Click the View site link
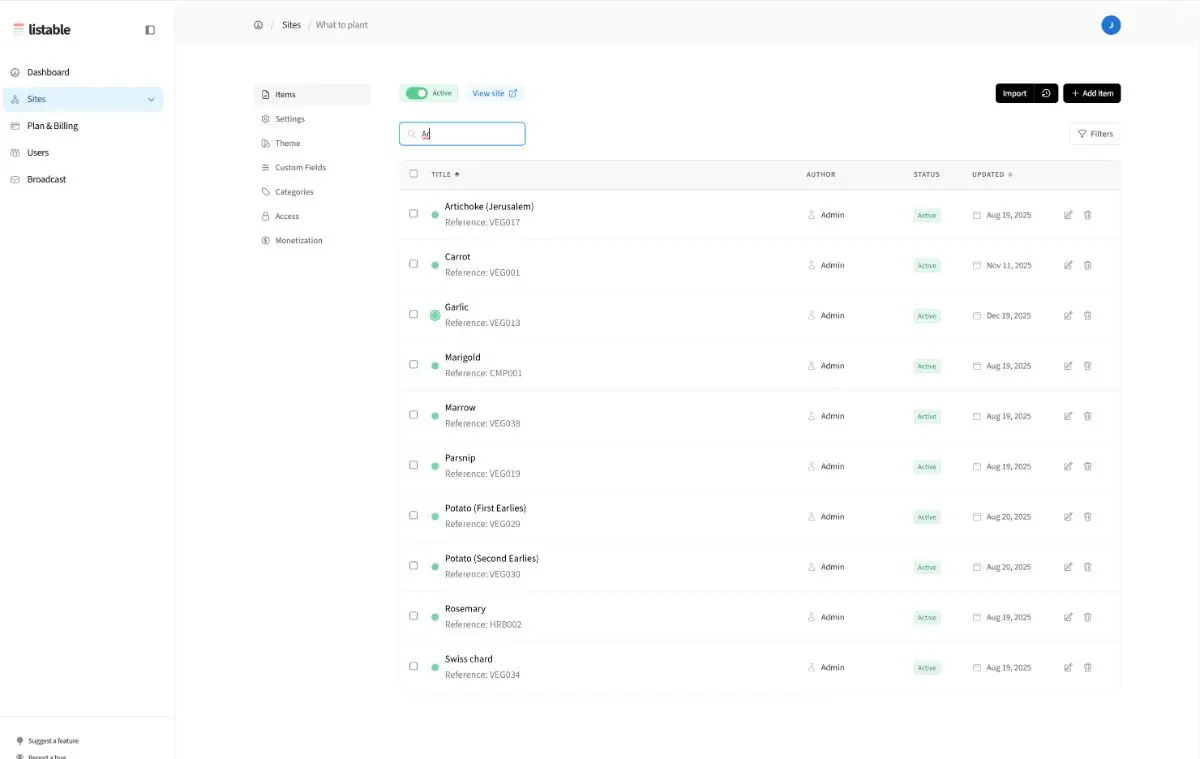 (x=495, y=93)
